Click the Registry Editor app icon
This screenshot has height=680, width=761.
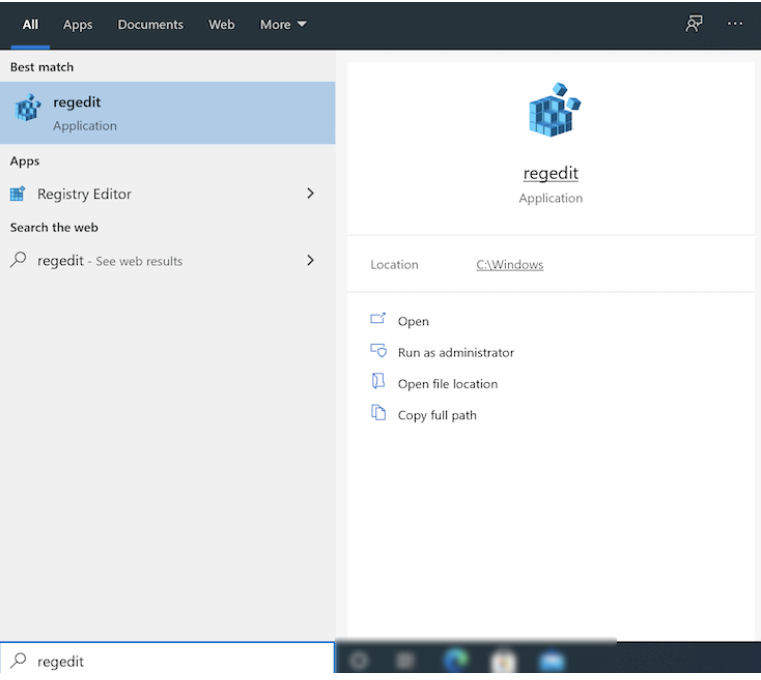coord(17,194)
